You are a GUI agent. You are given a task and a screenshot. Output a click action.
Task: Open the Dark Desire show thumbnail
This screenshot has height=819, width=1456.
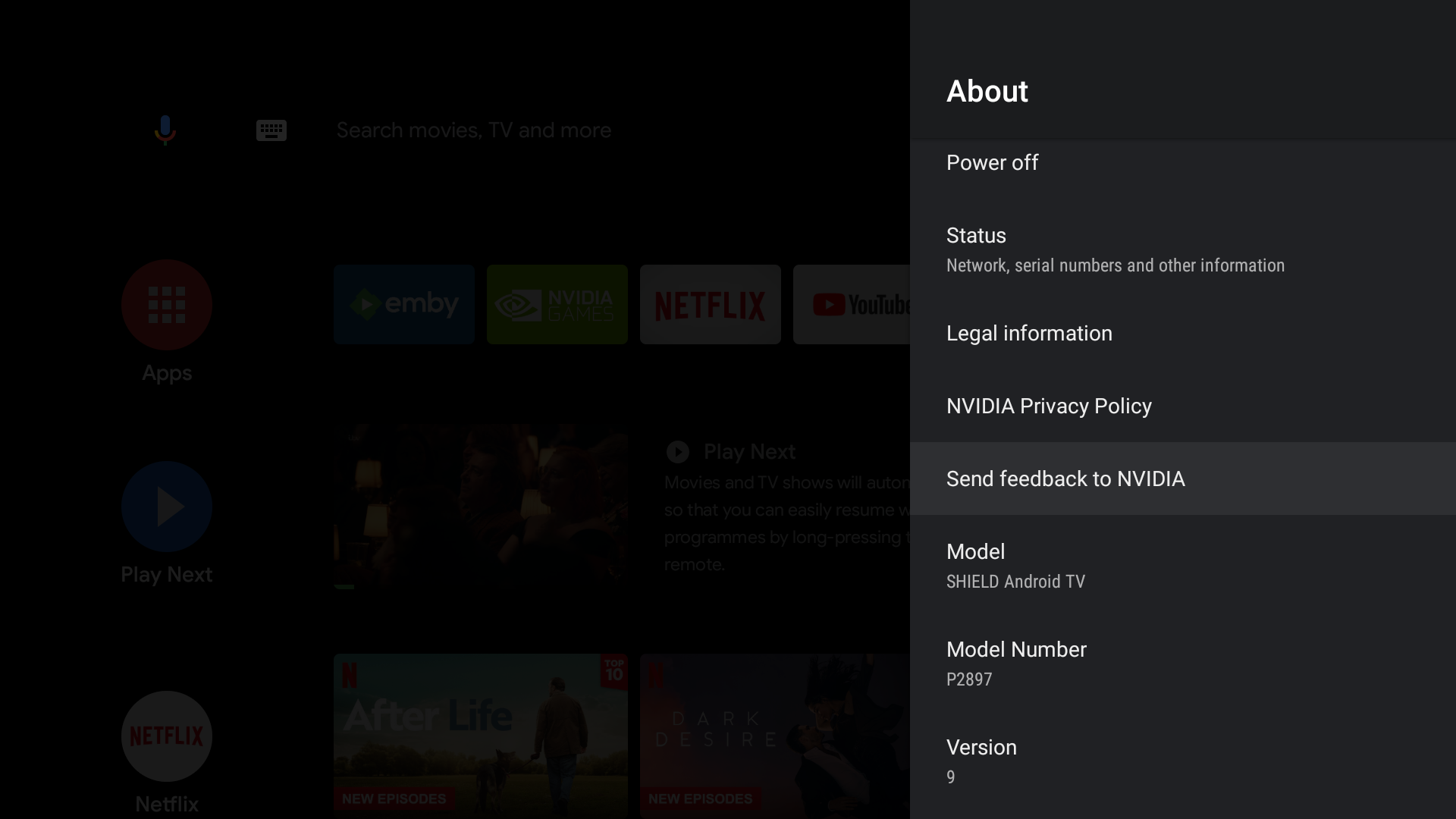click(773, 734)
